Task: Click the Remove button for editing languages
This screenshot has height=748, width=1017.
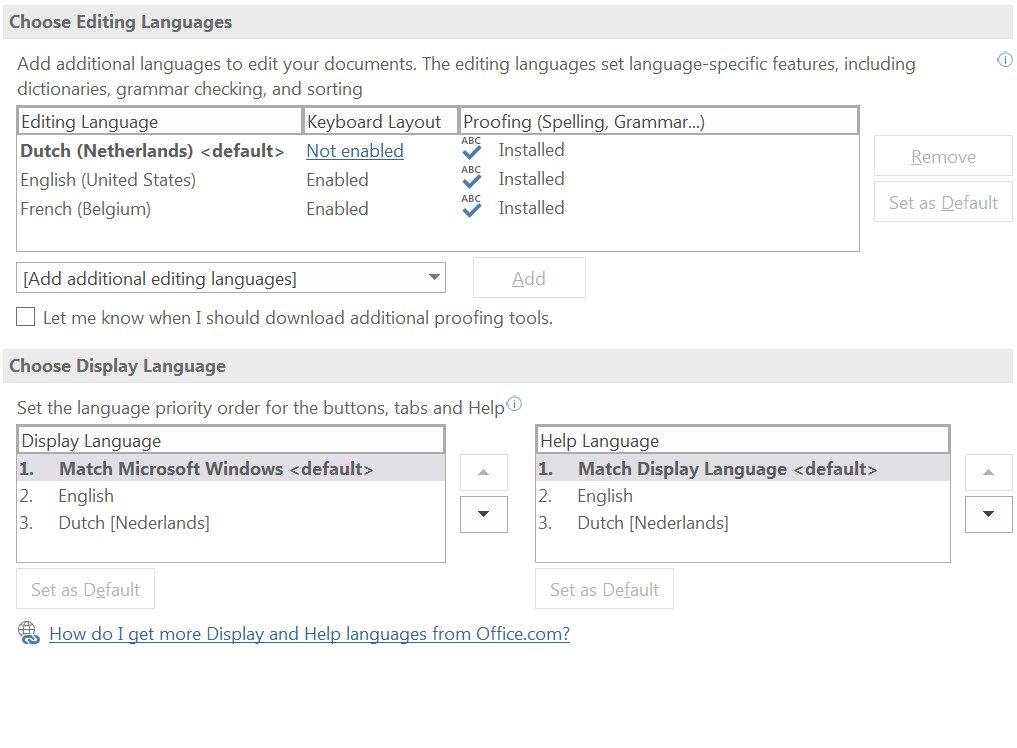Action: 943,157
